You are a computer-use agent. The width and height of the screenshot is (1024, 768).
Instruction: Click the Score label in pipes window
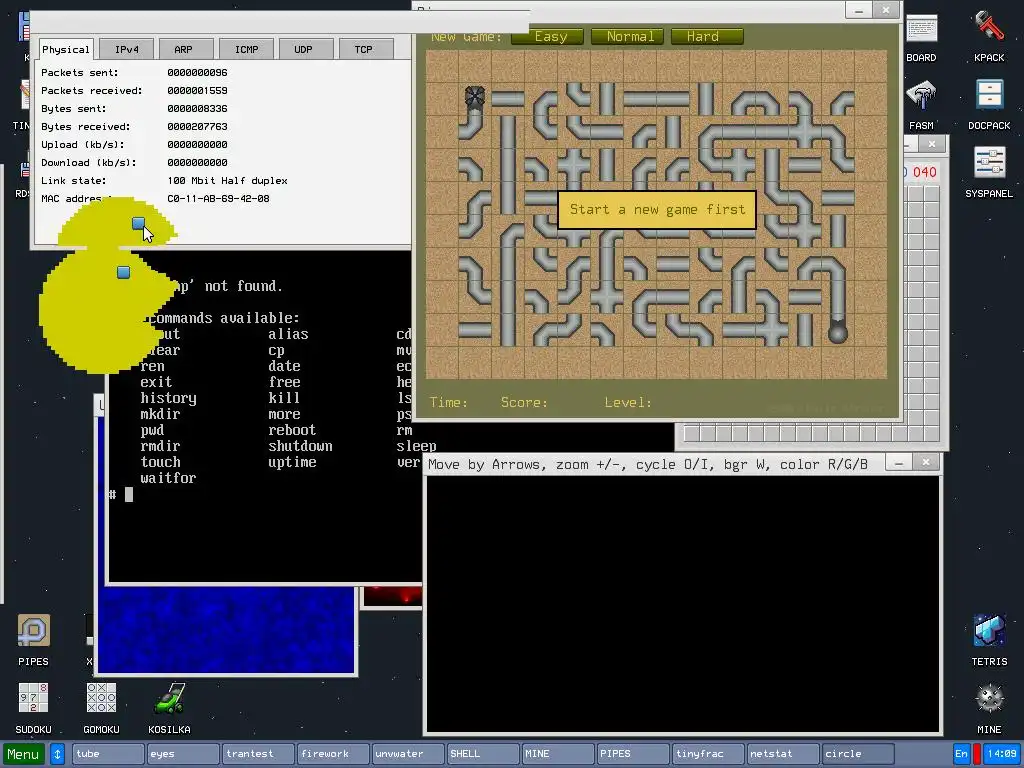point(524,402)
